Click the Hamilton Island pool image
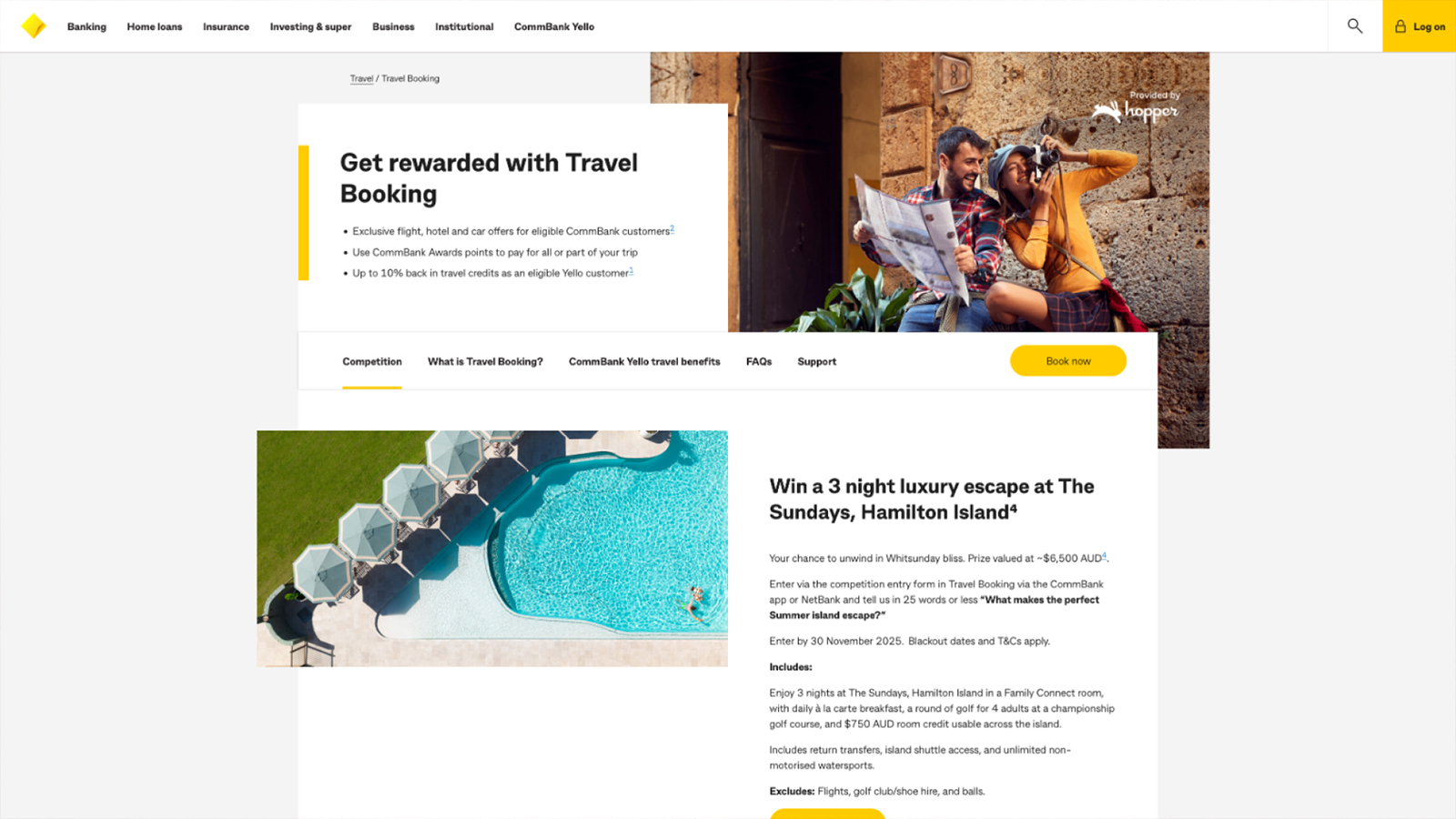1456x819 pixels. tap(492, 549)
